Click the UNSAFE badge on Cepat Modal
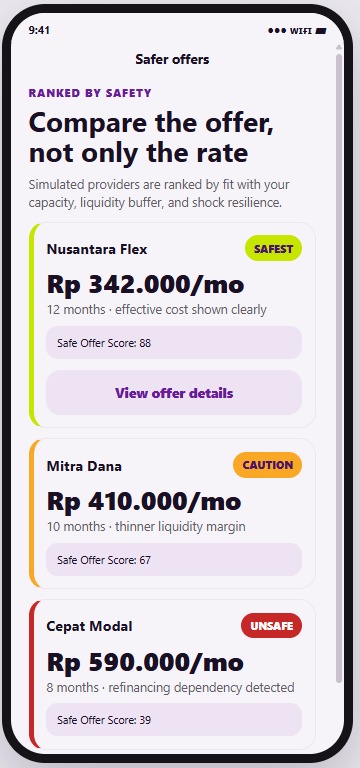This screenshot has width=360, height=768. tap(271, 625)
